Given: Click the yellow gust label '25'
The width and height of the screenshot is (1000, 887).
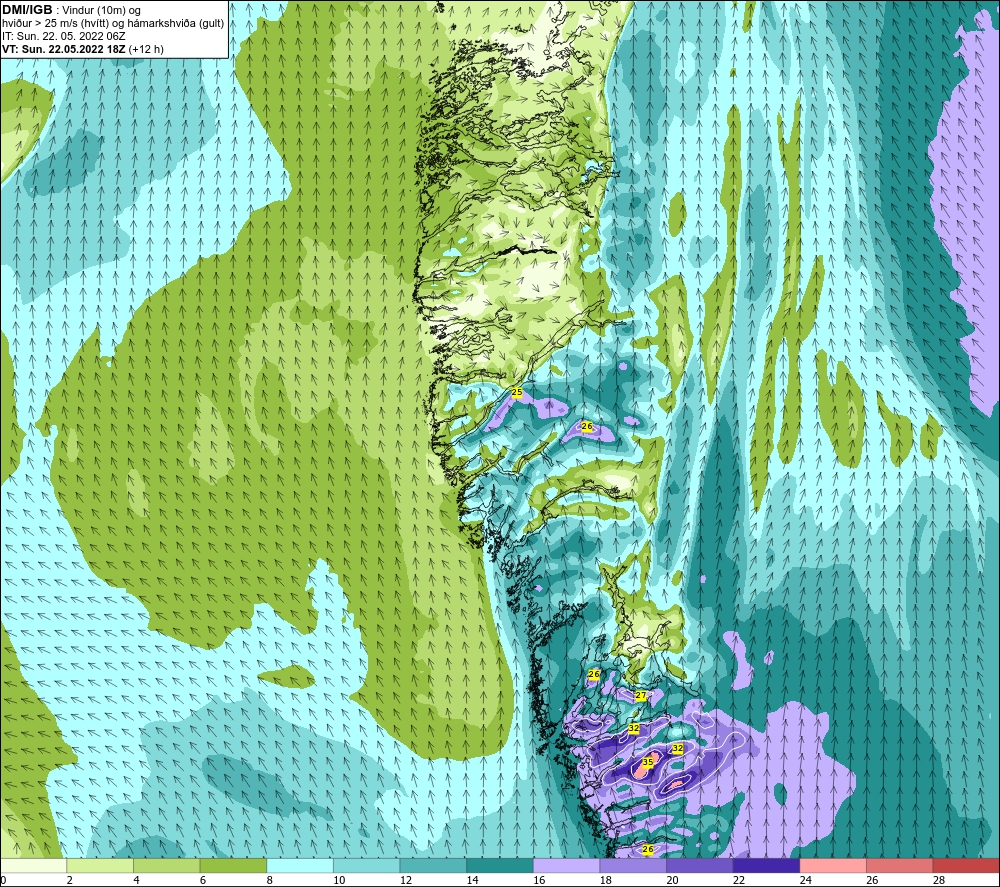Looking at the screenshot, I should coord(517,392).
